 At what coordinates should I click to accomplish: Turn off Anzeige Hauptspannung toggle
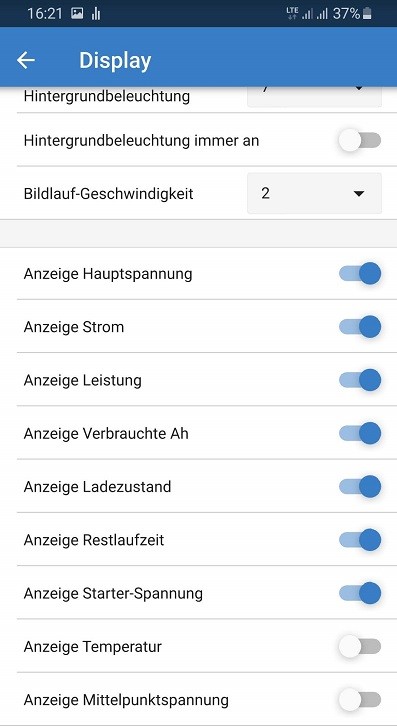[360, 274]
